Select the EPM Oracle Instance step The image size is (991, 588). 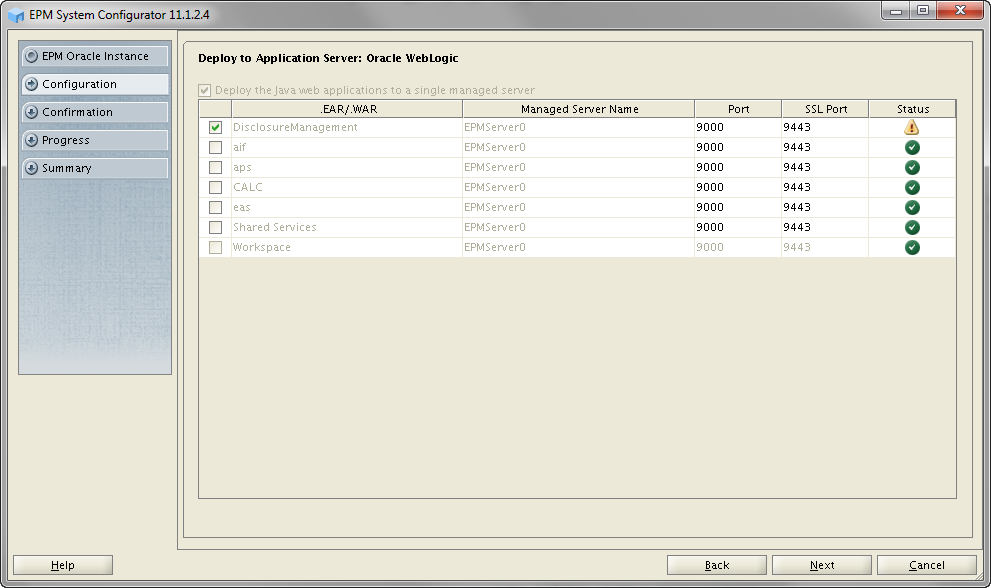click(x=95, y=56)
